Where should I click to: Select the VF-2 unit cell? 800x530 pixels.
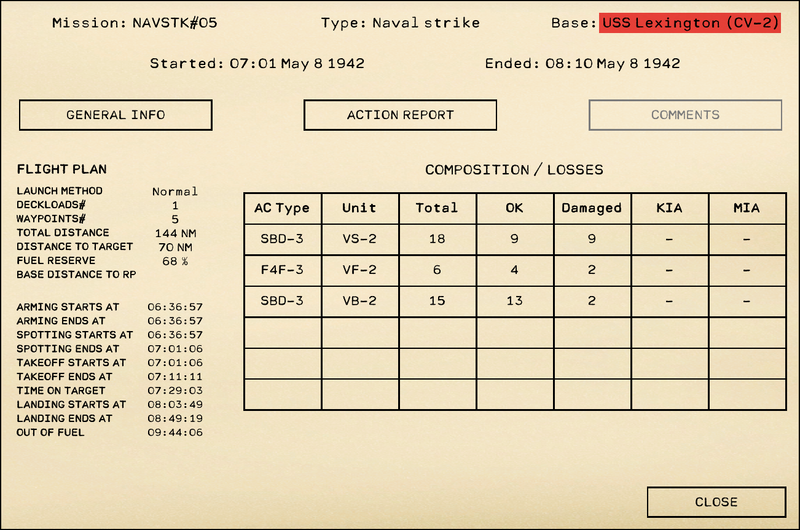click(x=360, y=270)
